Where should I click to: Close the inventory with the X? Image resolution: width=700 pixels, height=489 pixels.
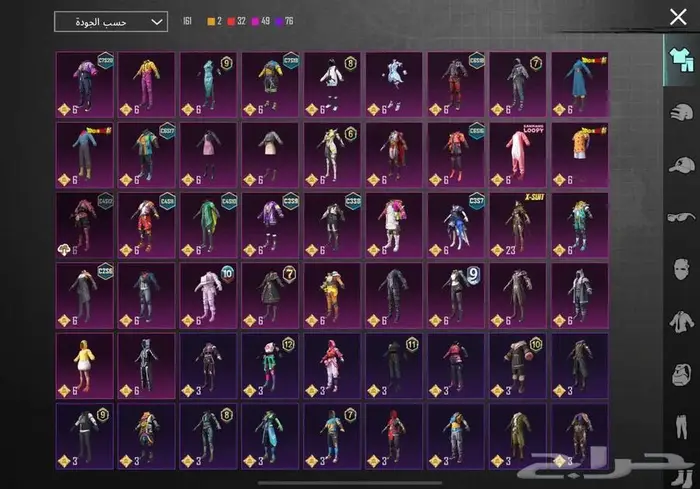(677, 16)
